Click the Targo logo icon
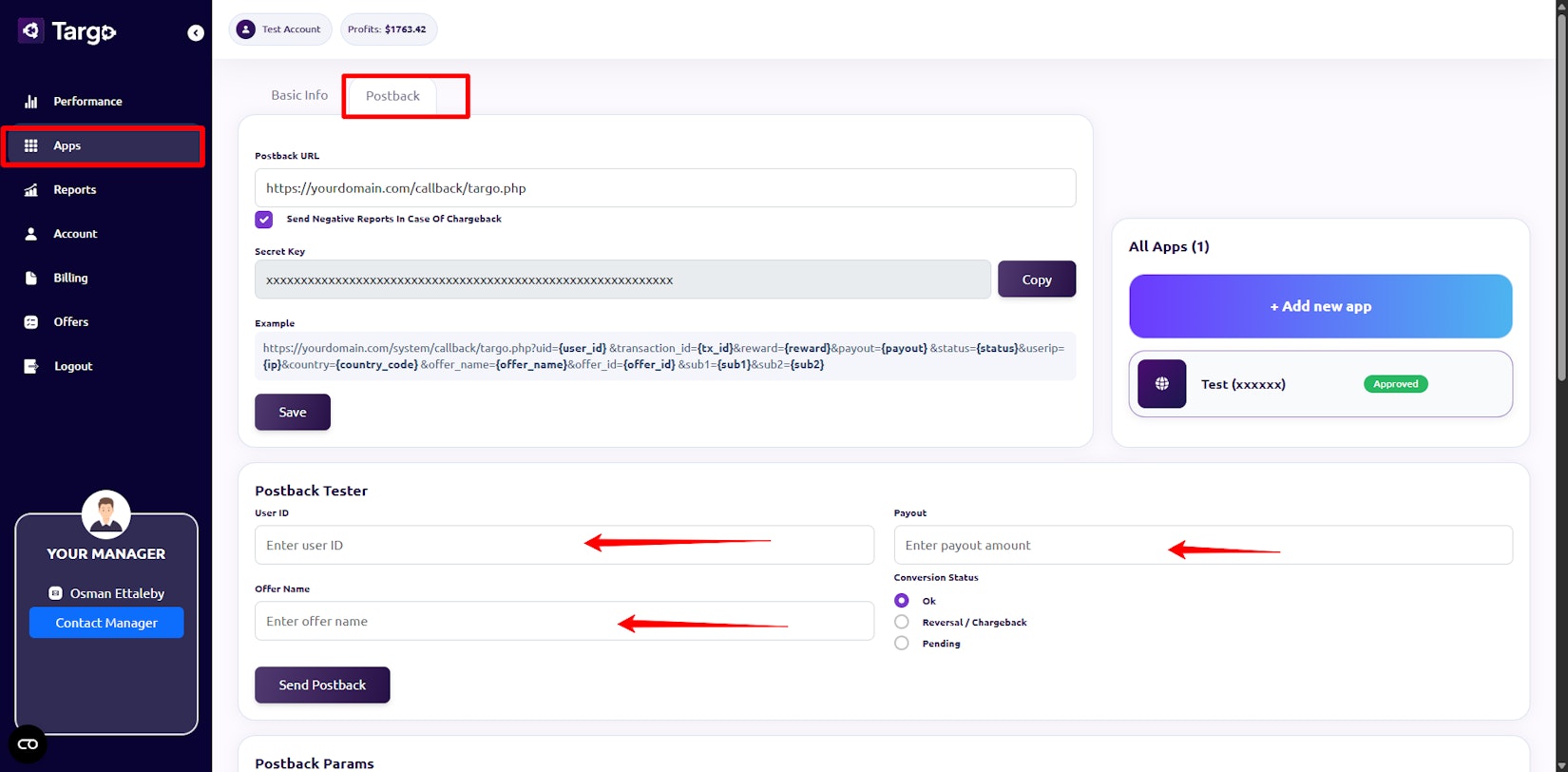The image size is (1568, 772). 30,31
